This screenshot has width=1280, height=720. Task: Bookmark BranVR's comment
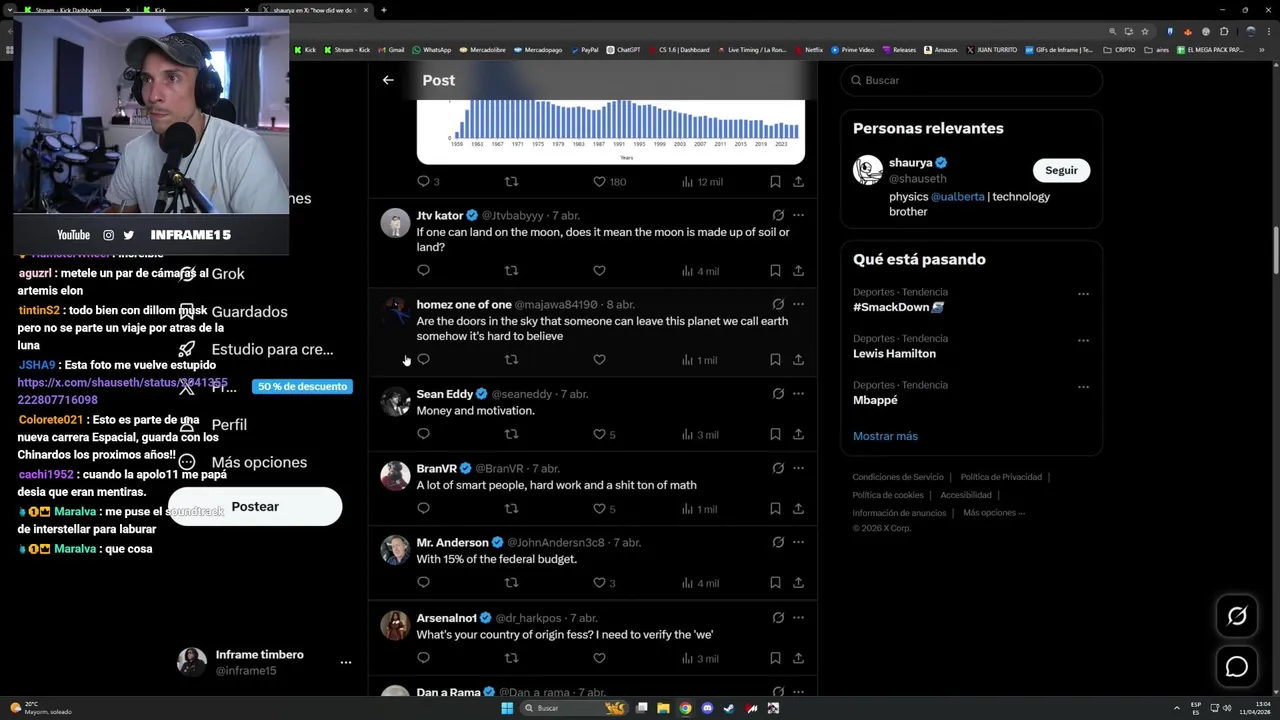coord(775,508)
